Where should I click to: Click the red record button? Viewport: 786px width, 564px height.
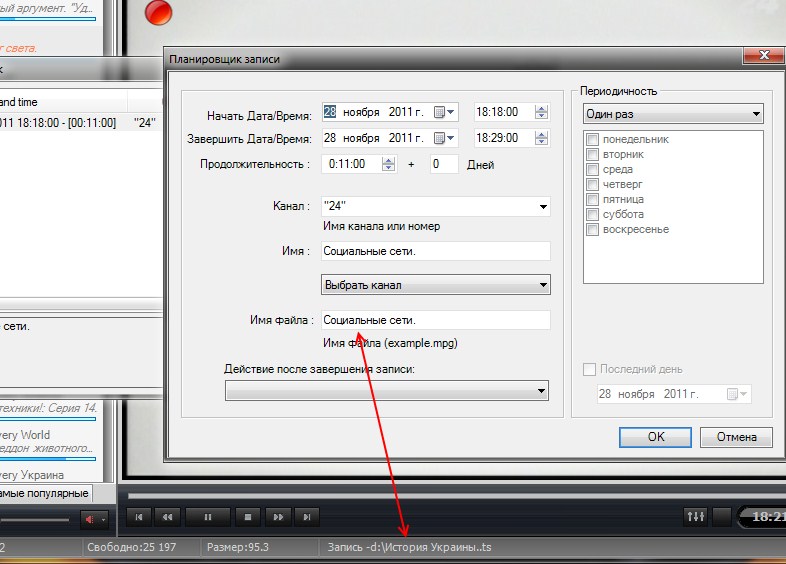[158, 13]
